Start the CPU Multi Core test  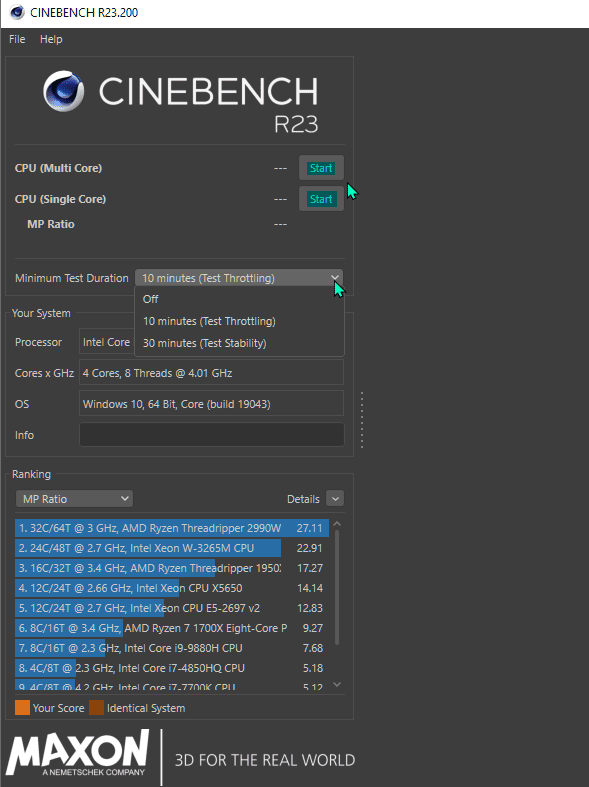pos(321,168)
